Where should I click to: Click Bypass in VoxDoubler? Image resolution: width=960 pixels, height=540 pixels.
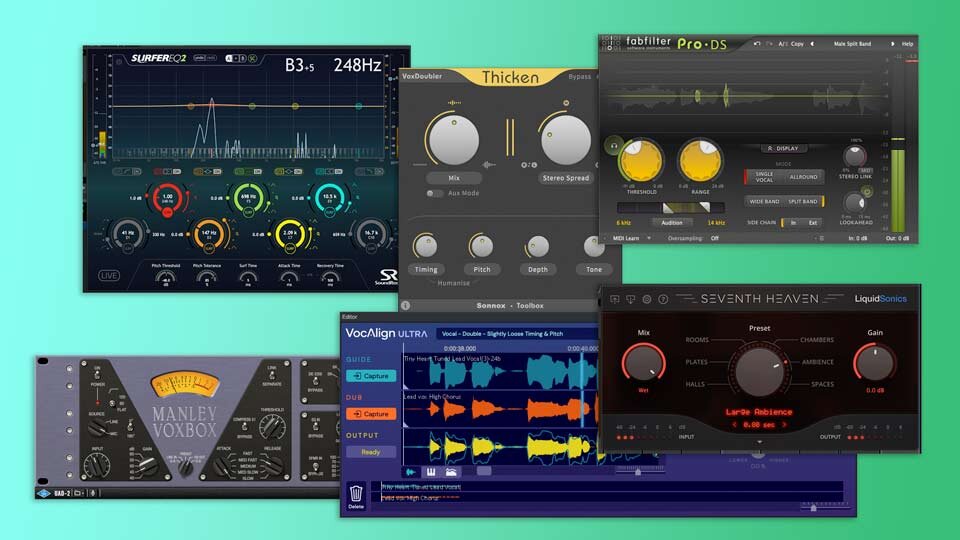579,77
